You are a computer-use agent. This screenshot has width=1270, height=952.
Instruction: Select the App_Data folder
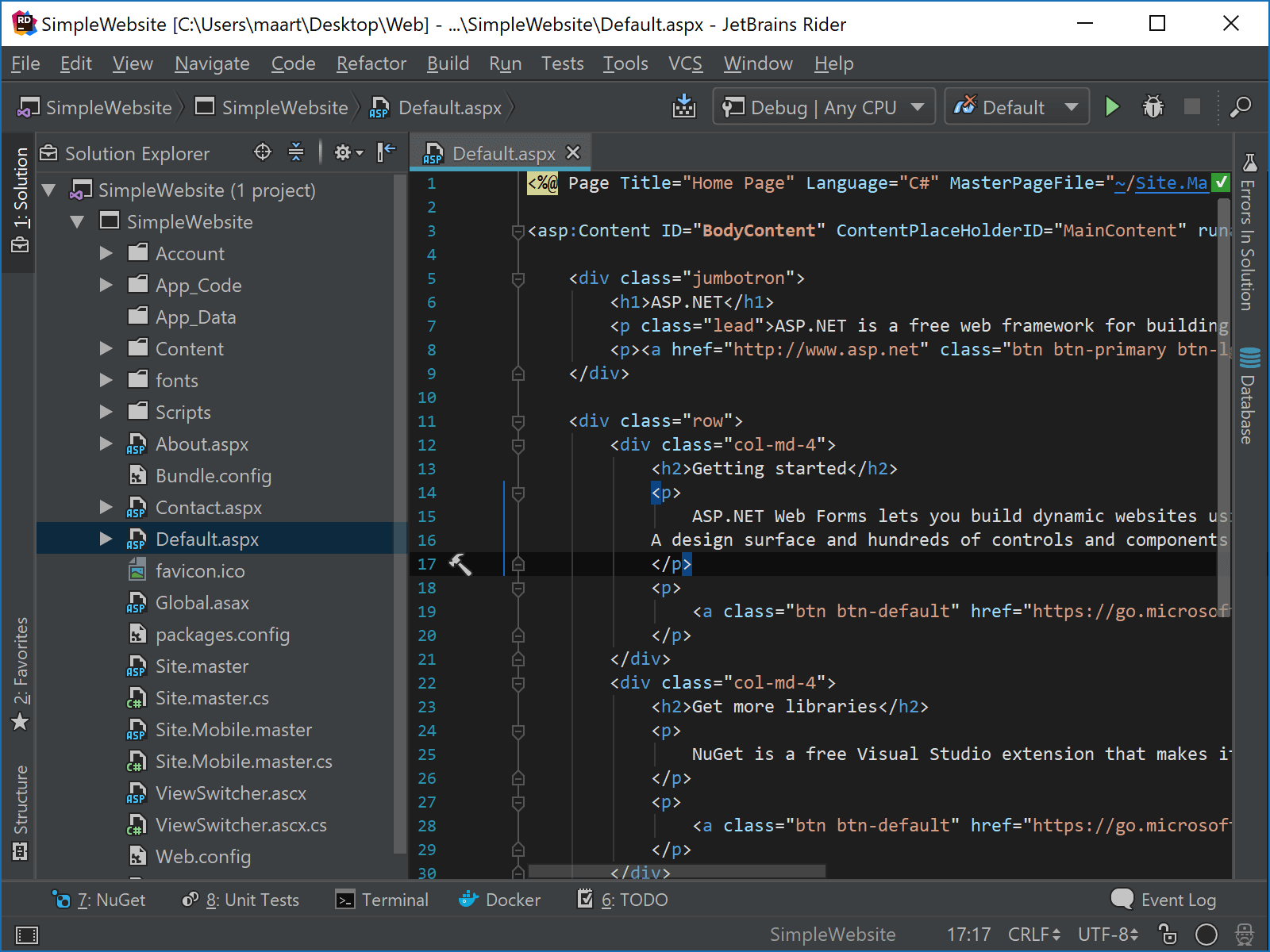click(x=195, y=317)
